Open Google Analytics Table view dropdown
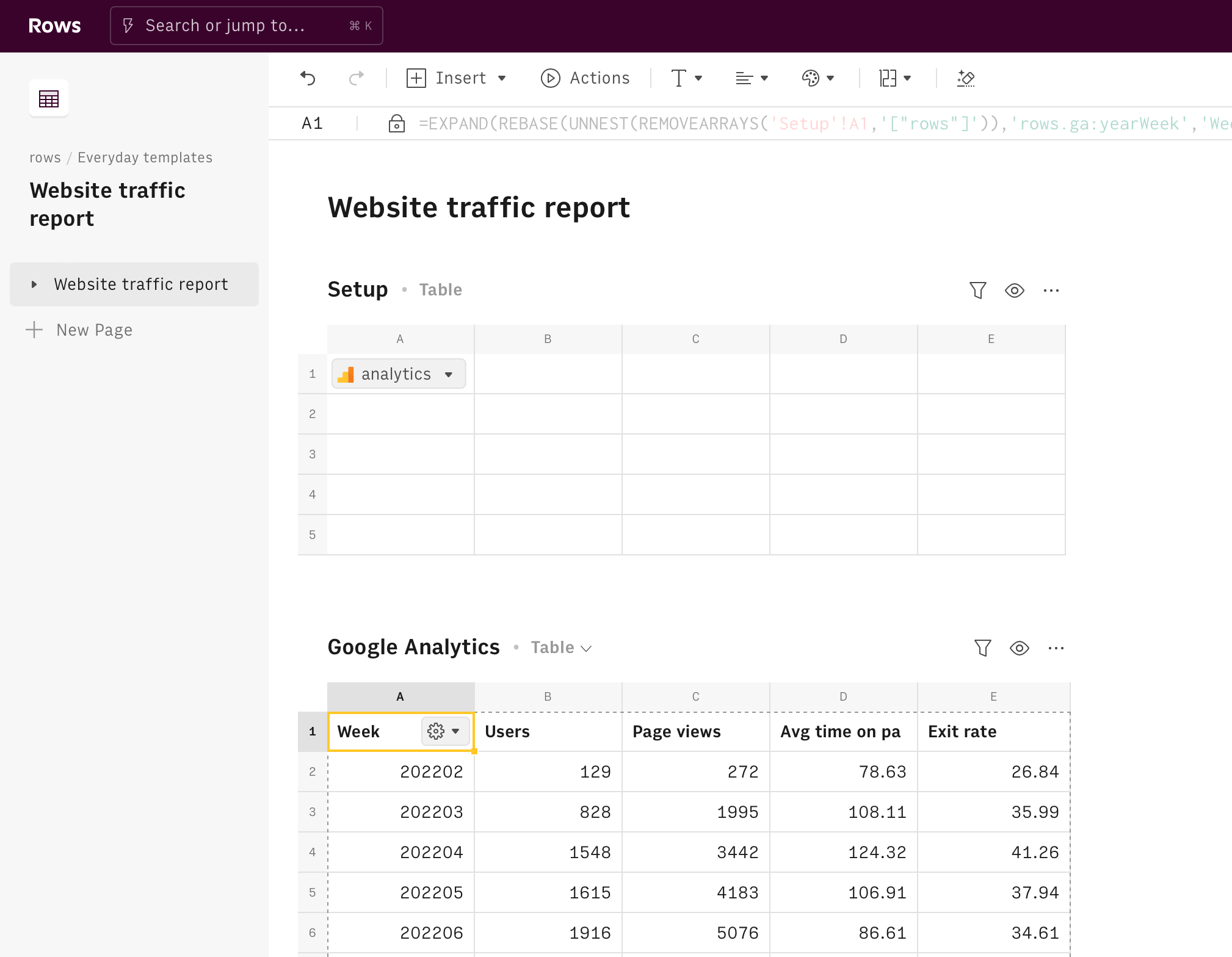 [561, 648]
